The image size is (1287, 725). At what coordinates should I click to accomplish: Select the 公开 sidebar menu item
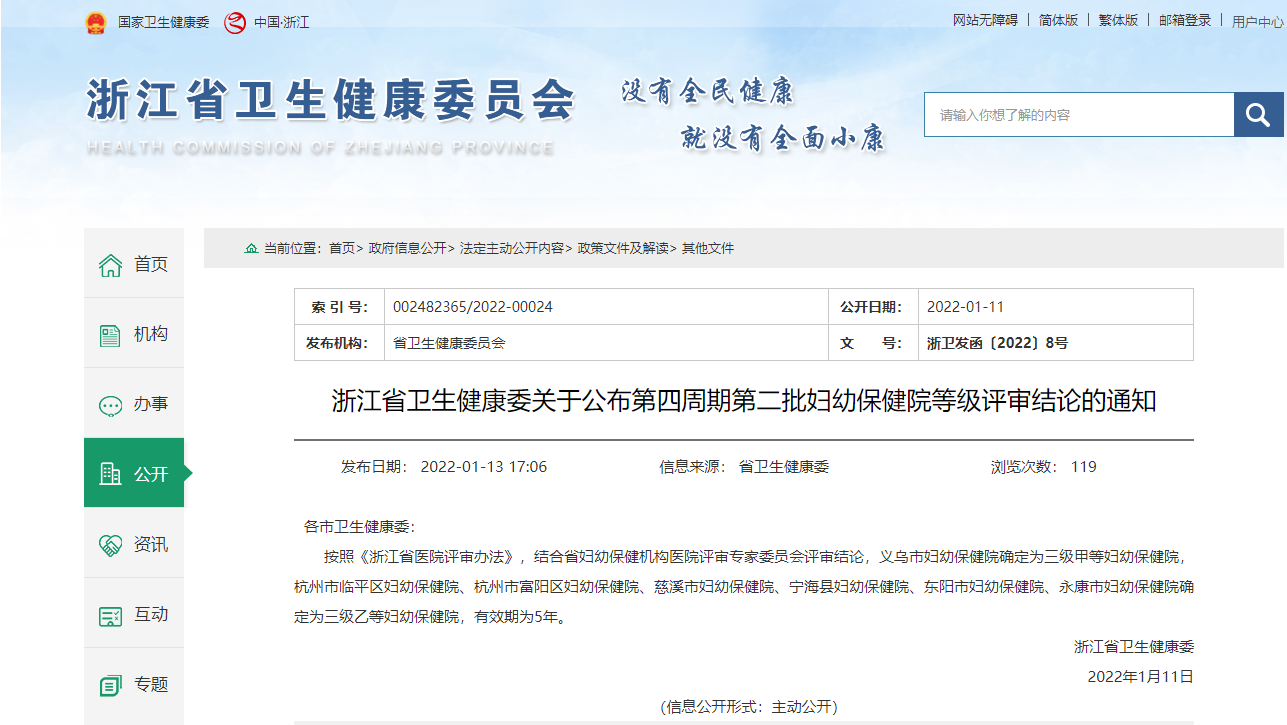[x=134, y=473]
